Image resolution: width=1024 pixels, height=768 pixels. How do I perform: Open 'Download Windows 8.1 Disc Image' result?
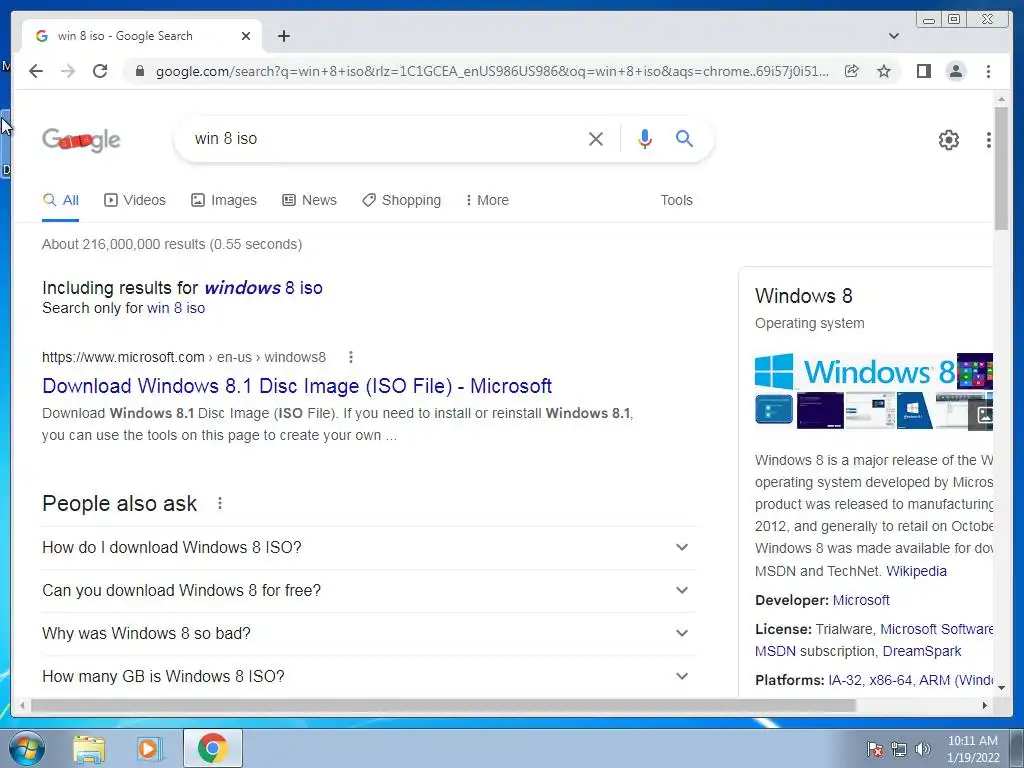(297, 386)
